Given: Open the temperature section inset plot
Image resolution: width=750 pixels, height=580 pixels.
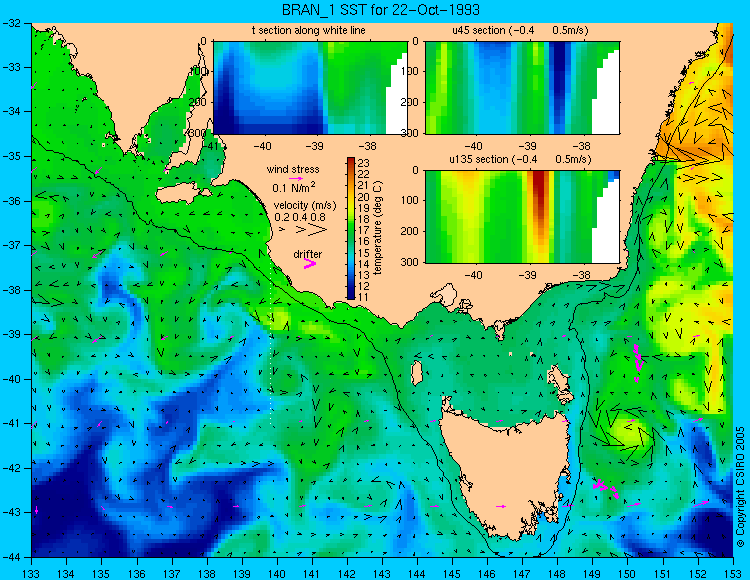Looking at the screenshot, I should coord(310,88).
